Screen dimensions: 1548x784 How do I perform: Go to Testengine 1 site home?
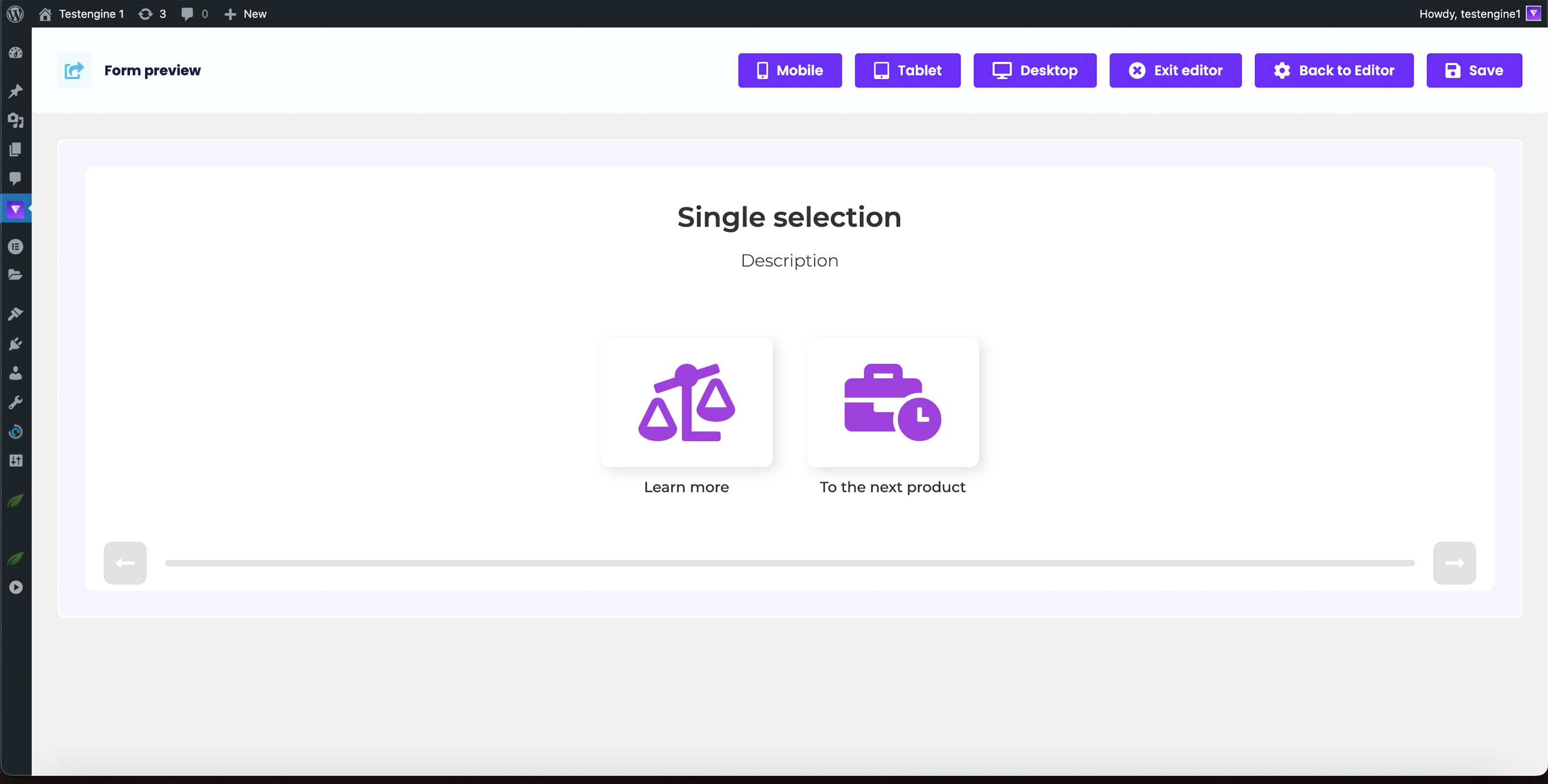[x=81, y=13]
